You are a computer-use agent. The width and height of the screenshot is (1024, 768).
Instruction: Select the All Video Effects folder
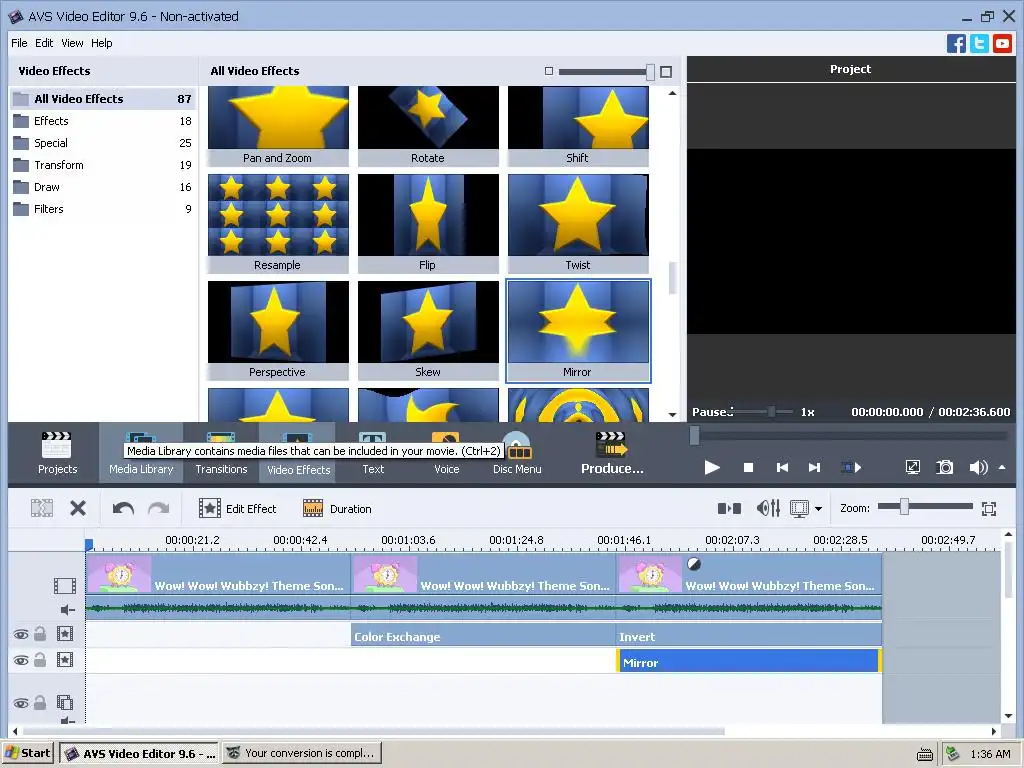103,99
